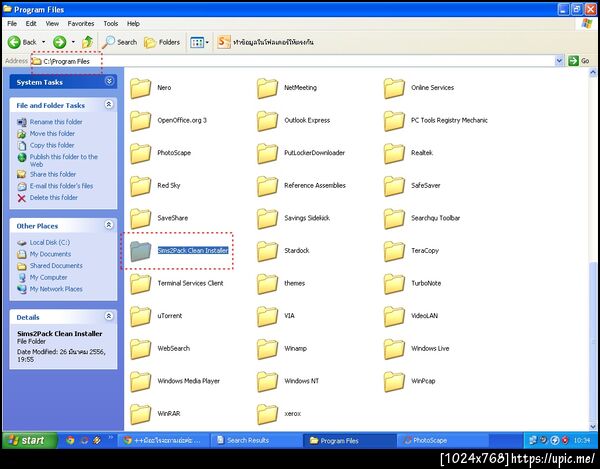Click Copy this folder link

coord(52,145)
